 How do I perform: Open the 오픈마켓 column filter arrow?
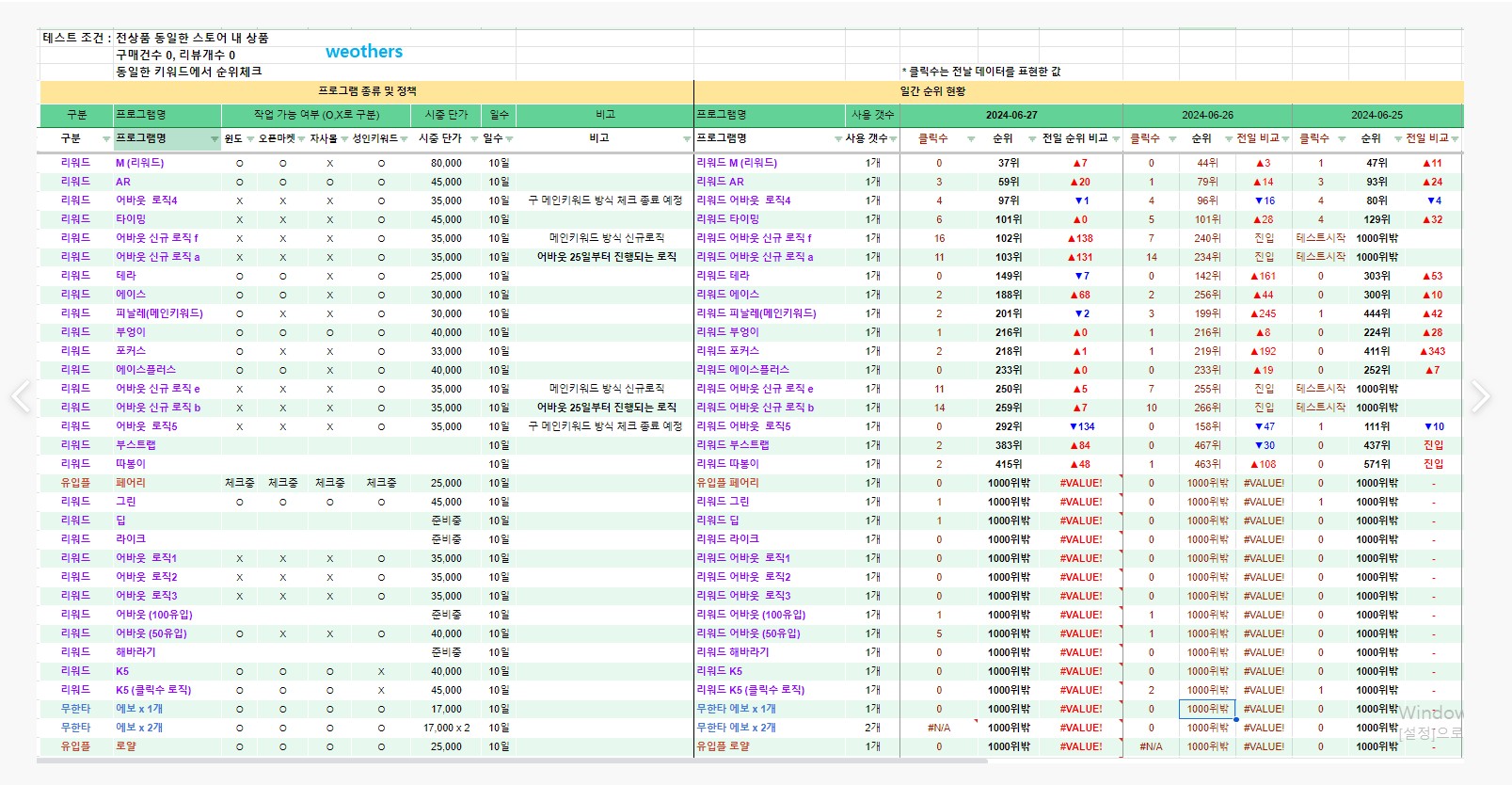(x=301, y=139)
